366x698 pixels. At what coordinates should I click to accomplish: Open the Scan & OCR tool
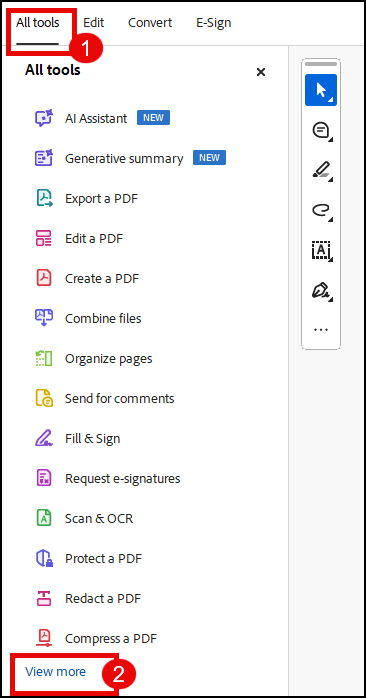point(99,519)
